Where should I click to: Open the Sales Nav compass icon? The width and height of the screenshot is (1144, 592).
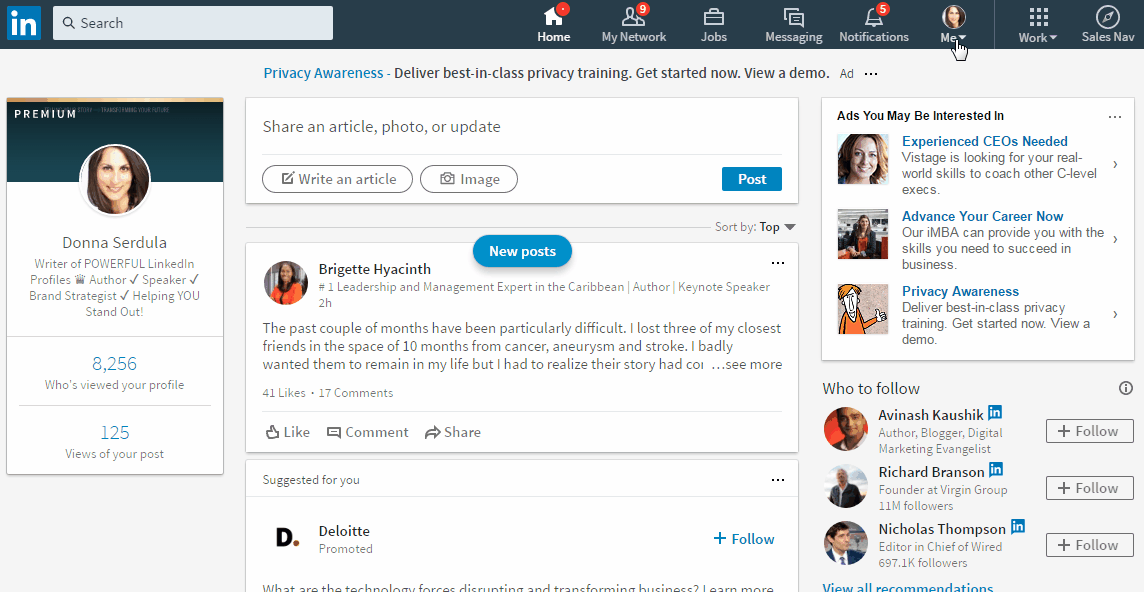coord(1108,17)
